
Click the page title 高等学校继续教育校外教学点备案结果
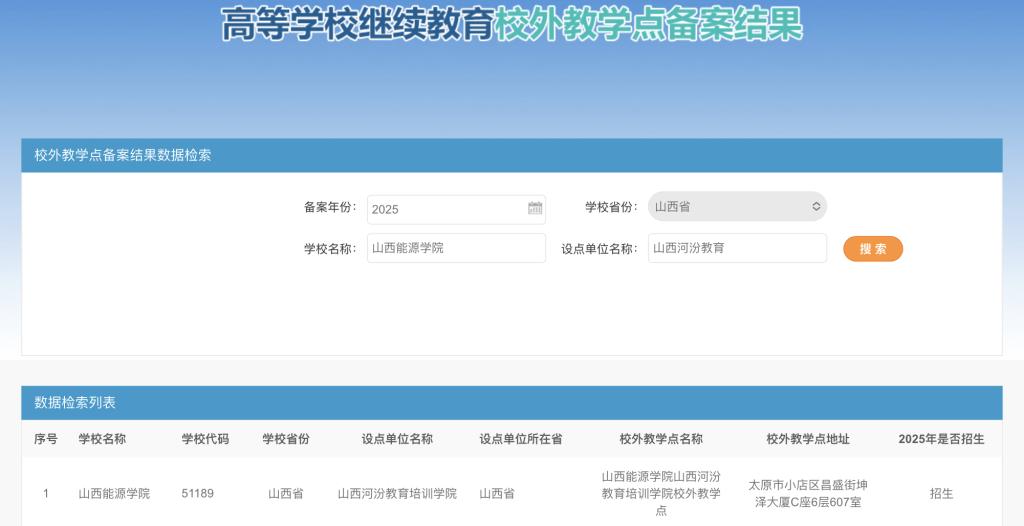511,24
